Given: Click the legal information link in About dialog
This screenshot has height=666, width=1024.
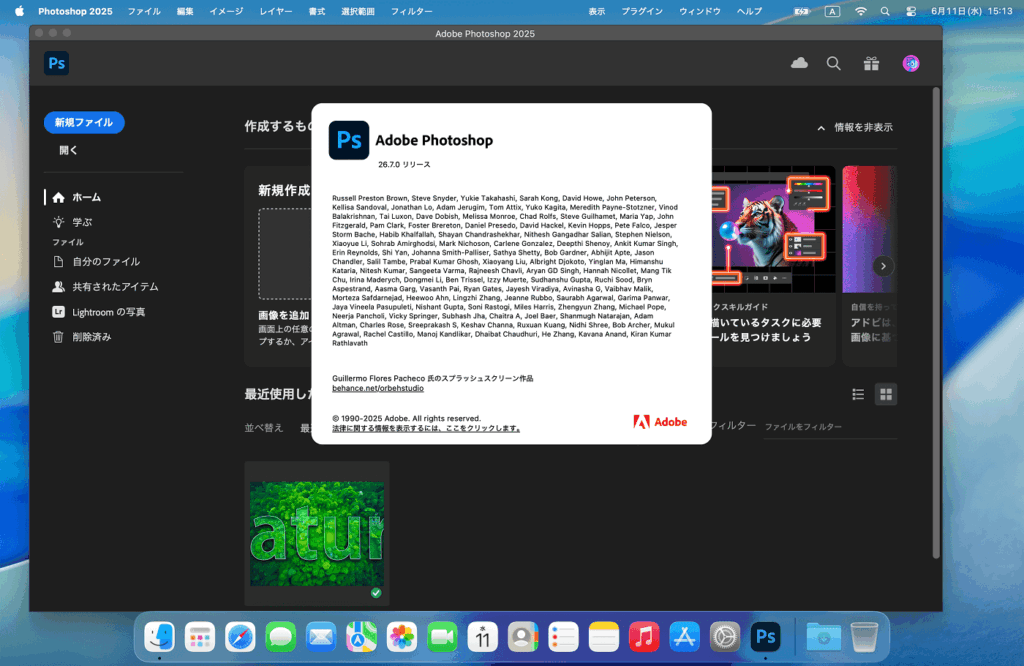Looking at the screenshot, I should click(x=426, y=429).
